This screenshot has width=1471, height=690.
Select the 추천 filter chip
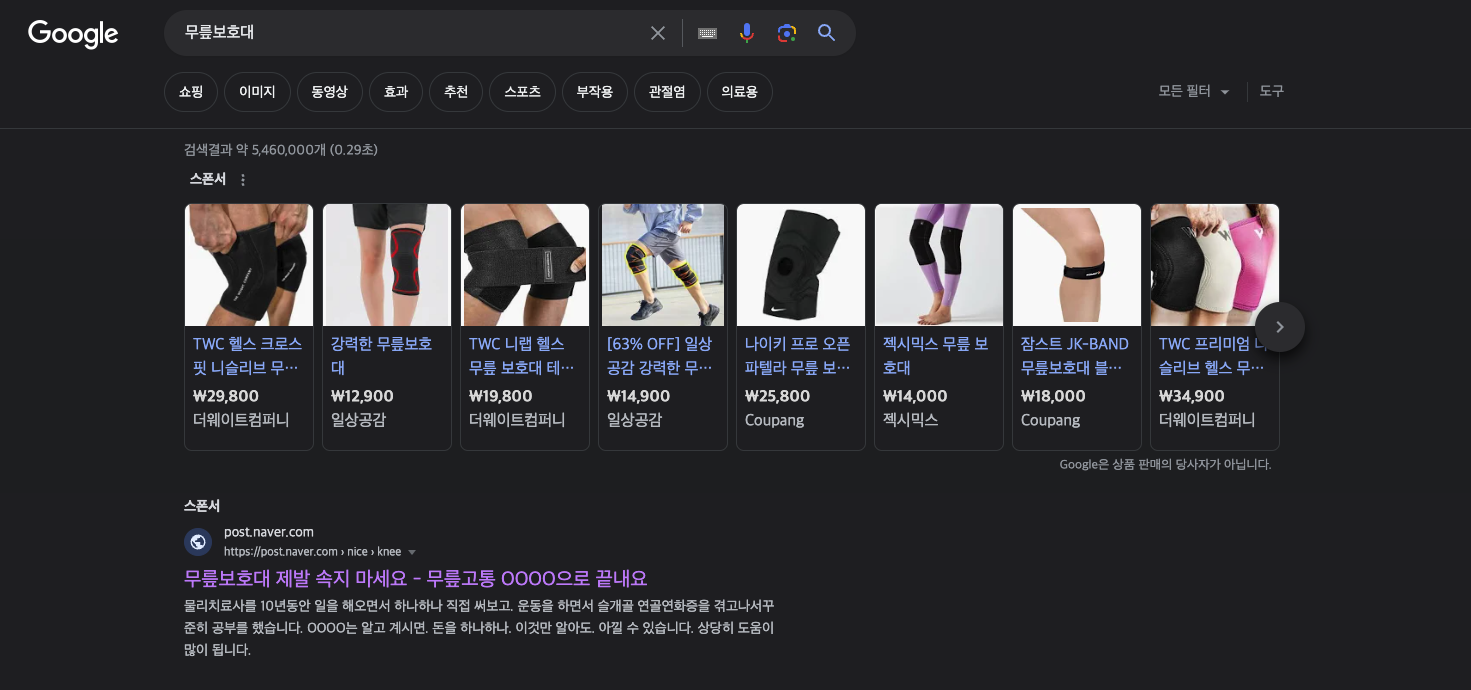pyautogui.click(x=456, y=92)
